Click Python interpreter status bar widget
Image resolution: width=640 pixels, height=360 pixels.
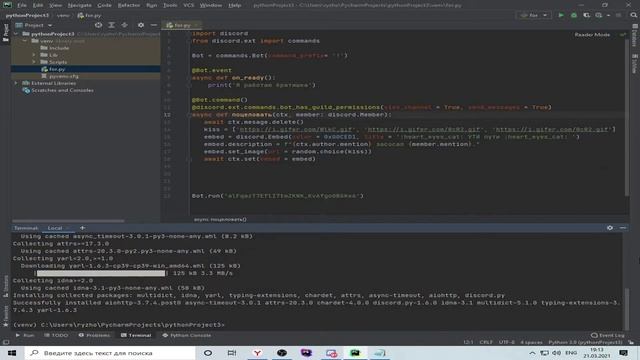[x=585, y=342]
